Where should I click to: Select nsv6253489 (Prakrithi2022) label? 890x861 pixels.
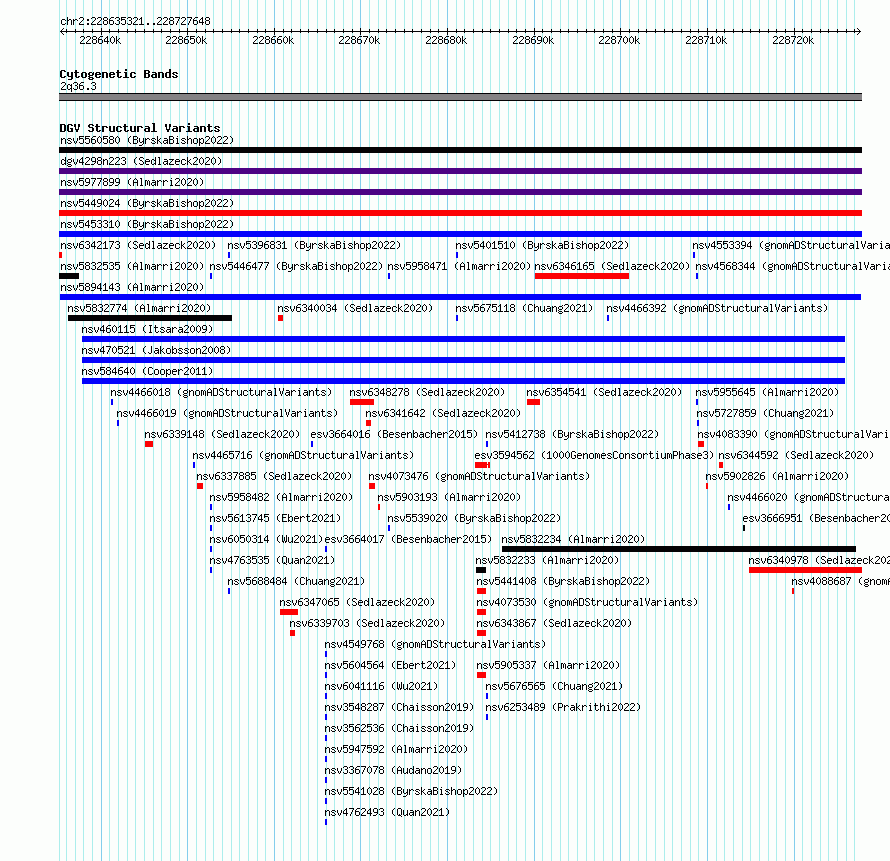click(x=563, y=707)
